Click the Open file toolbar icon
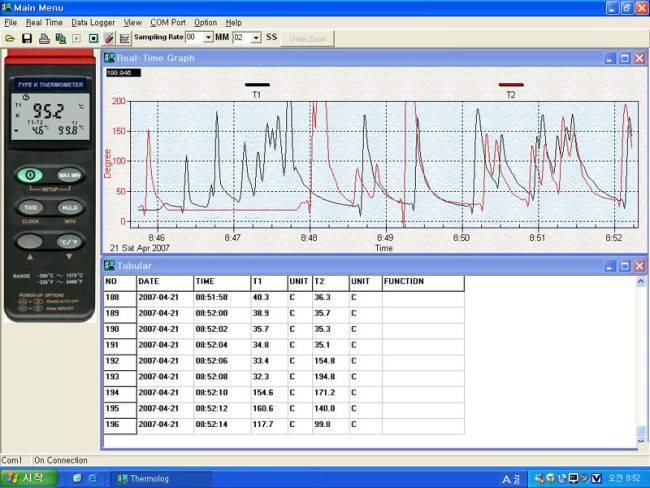 (x=9, y=38)
